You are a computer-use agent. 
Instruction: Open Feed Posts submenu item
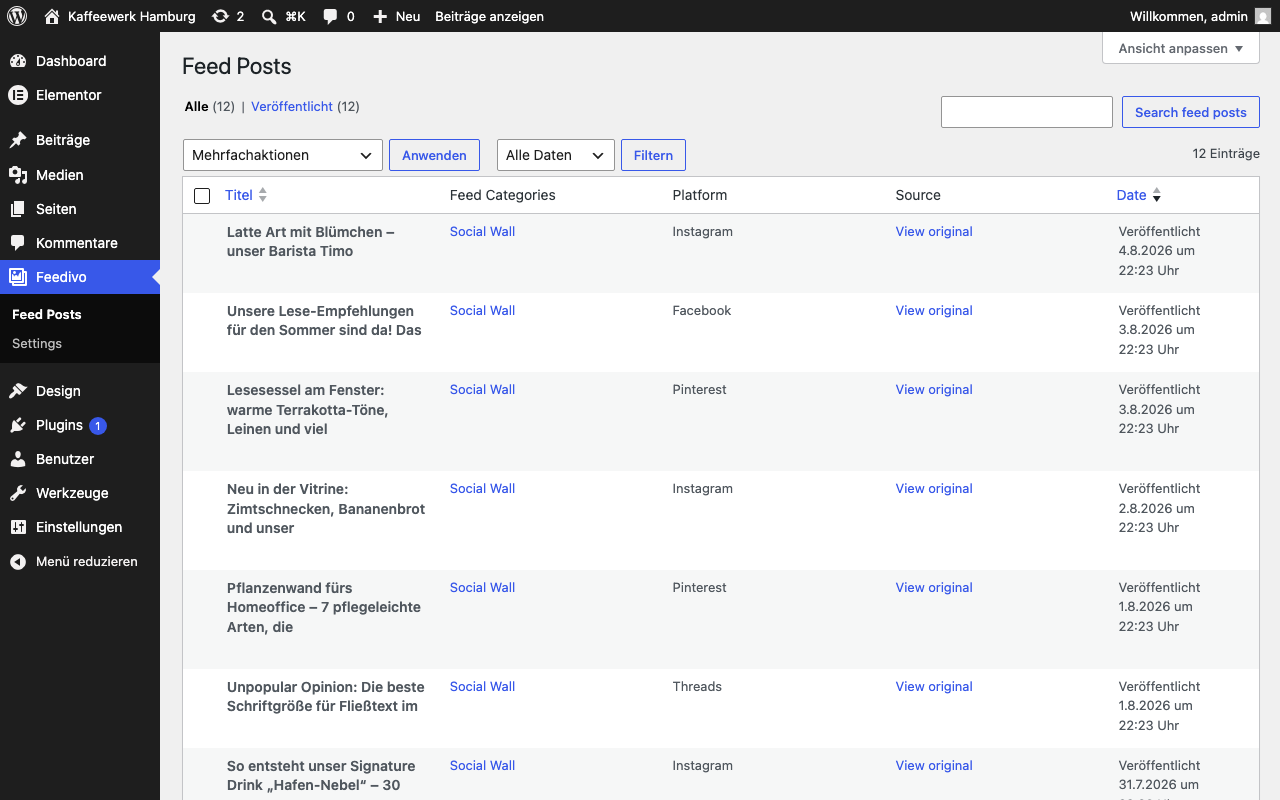point(47,314)
